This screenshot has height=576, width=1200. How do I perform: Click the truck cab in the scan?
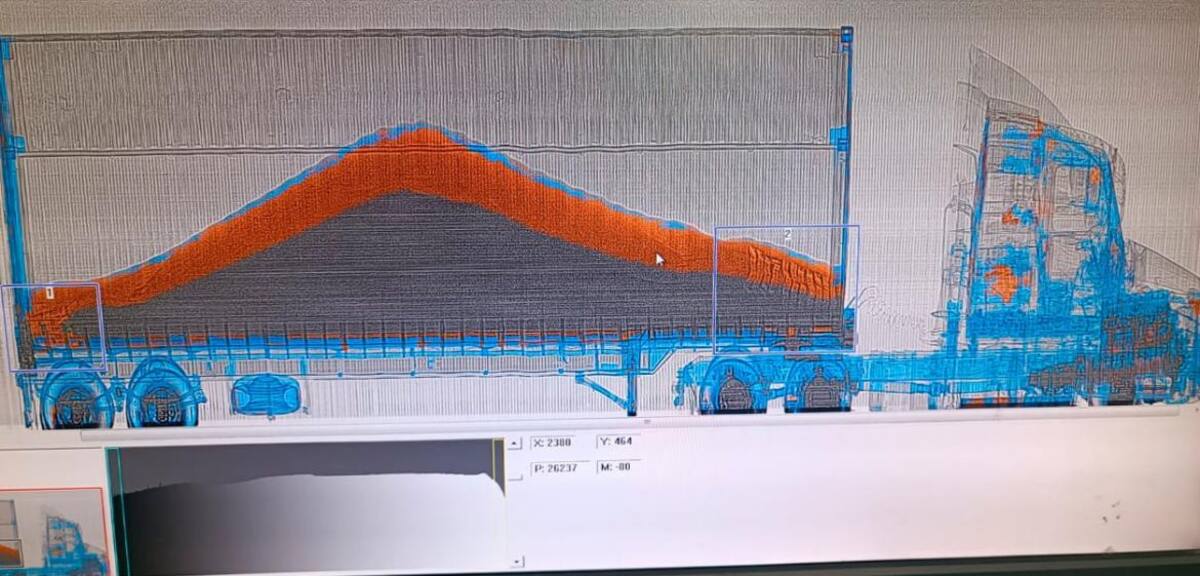click(x=1050, y=250)
